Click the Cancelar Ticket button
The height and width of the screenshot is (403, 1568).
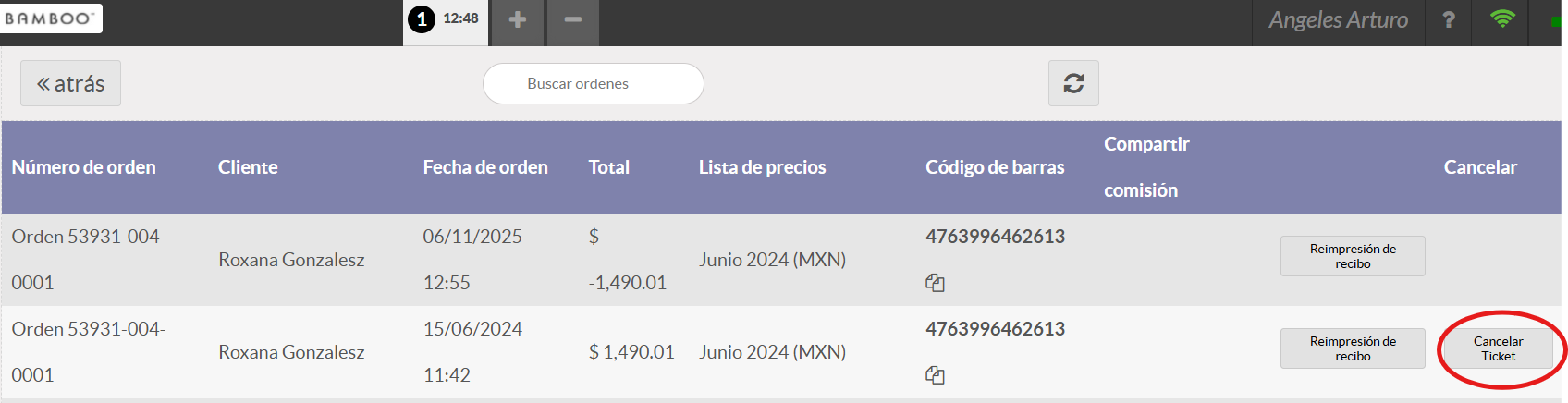(x=1498, y=348)
